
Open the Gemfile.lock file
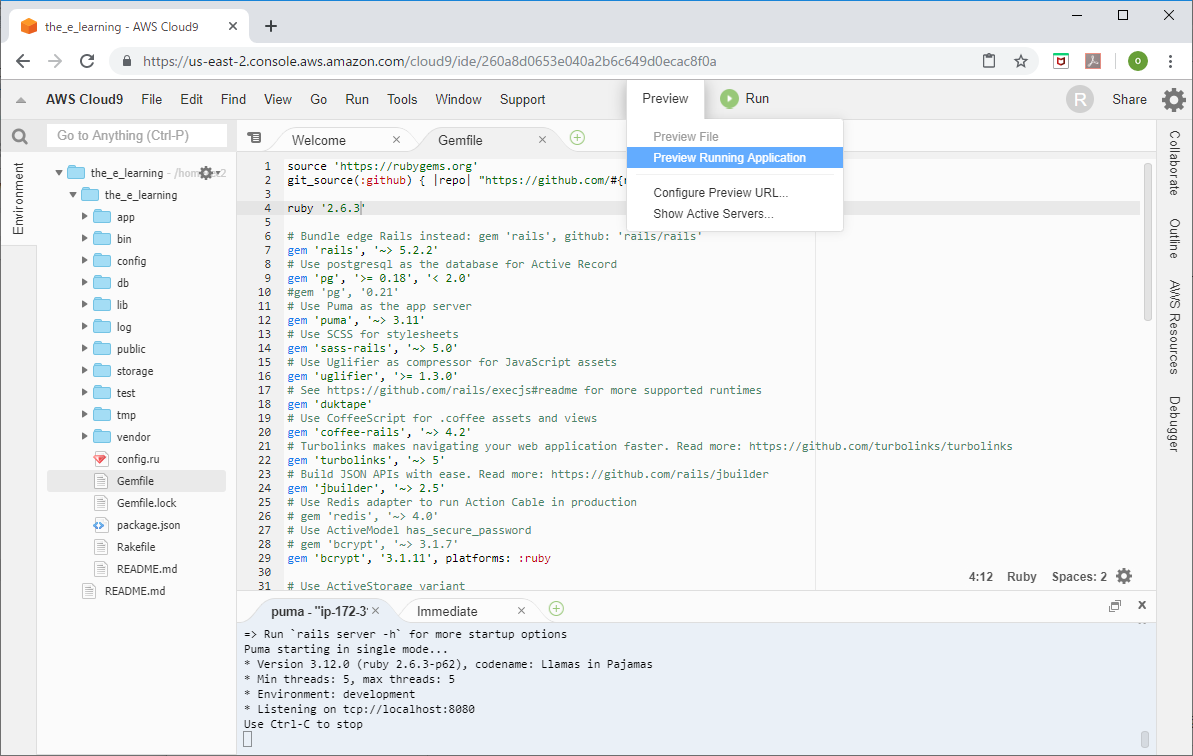pos(146,503)
